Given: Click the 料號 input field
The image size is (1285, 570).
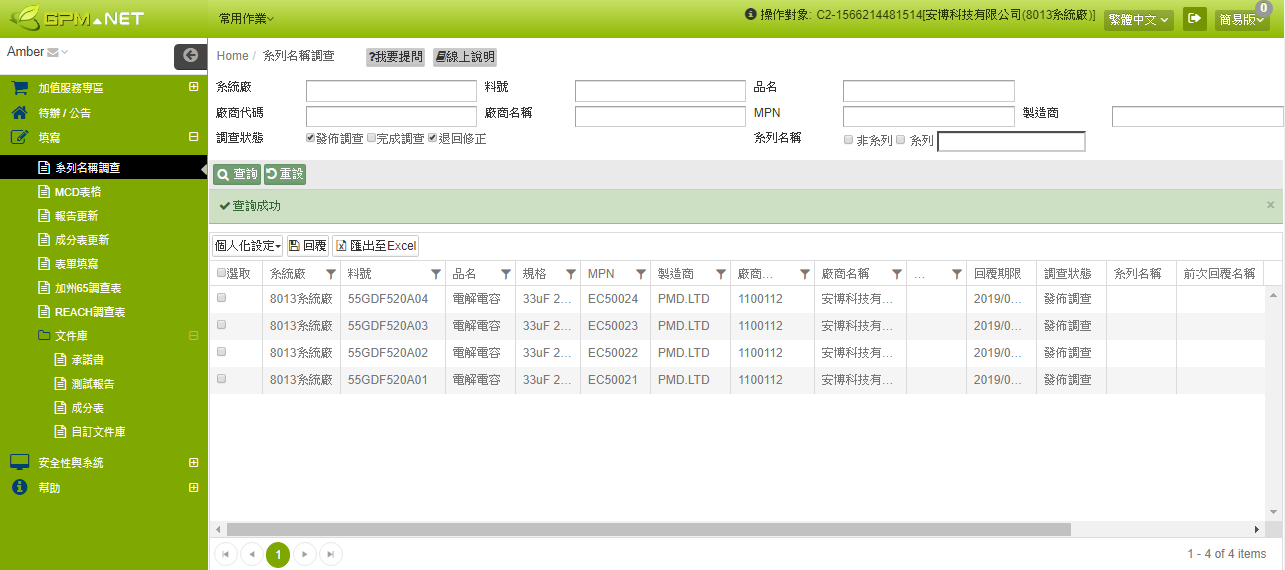Looking at the screenshot, I should (660, 91).
